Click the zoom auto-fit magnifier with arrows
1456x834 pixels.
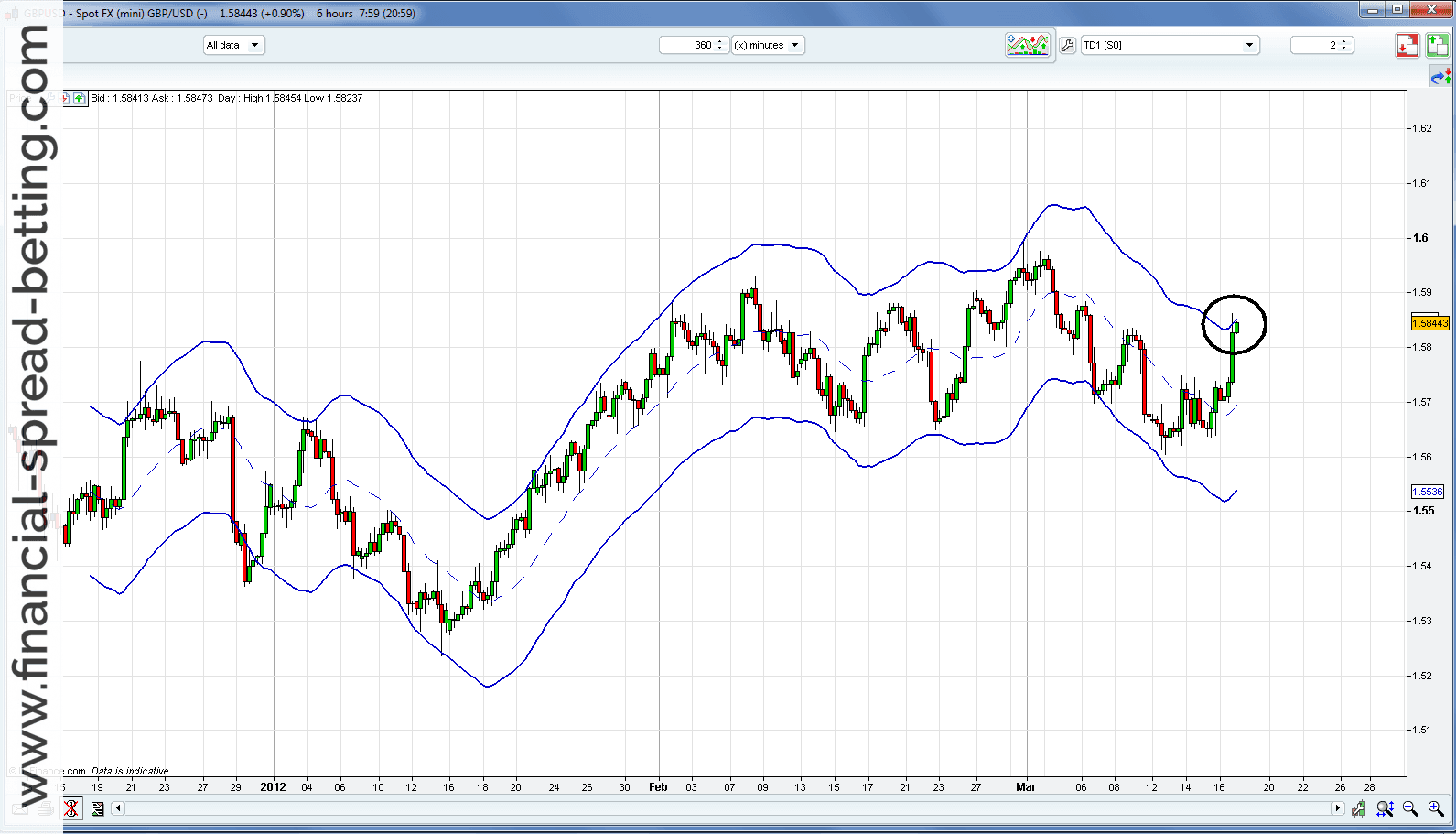coord(1385,808)
